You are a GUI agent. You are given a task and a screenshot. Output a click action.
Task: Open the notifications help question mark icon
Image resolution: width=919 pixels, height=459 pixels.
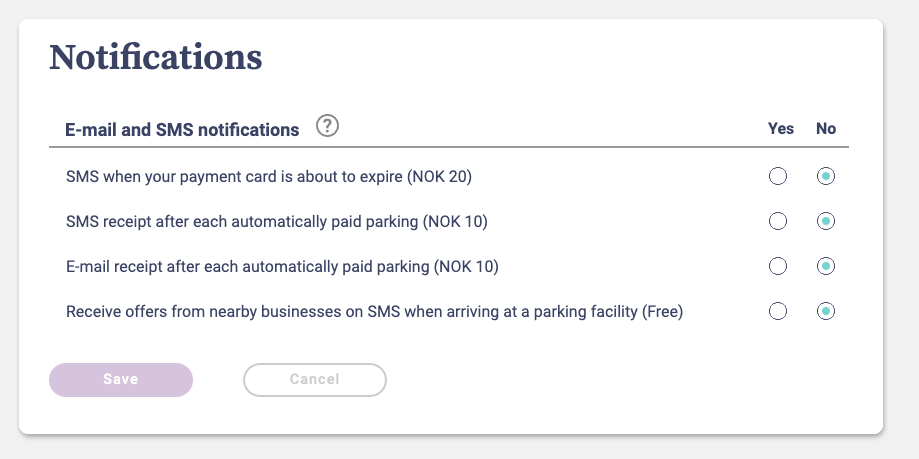pyautogui.click(x=328, y=127)
